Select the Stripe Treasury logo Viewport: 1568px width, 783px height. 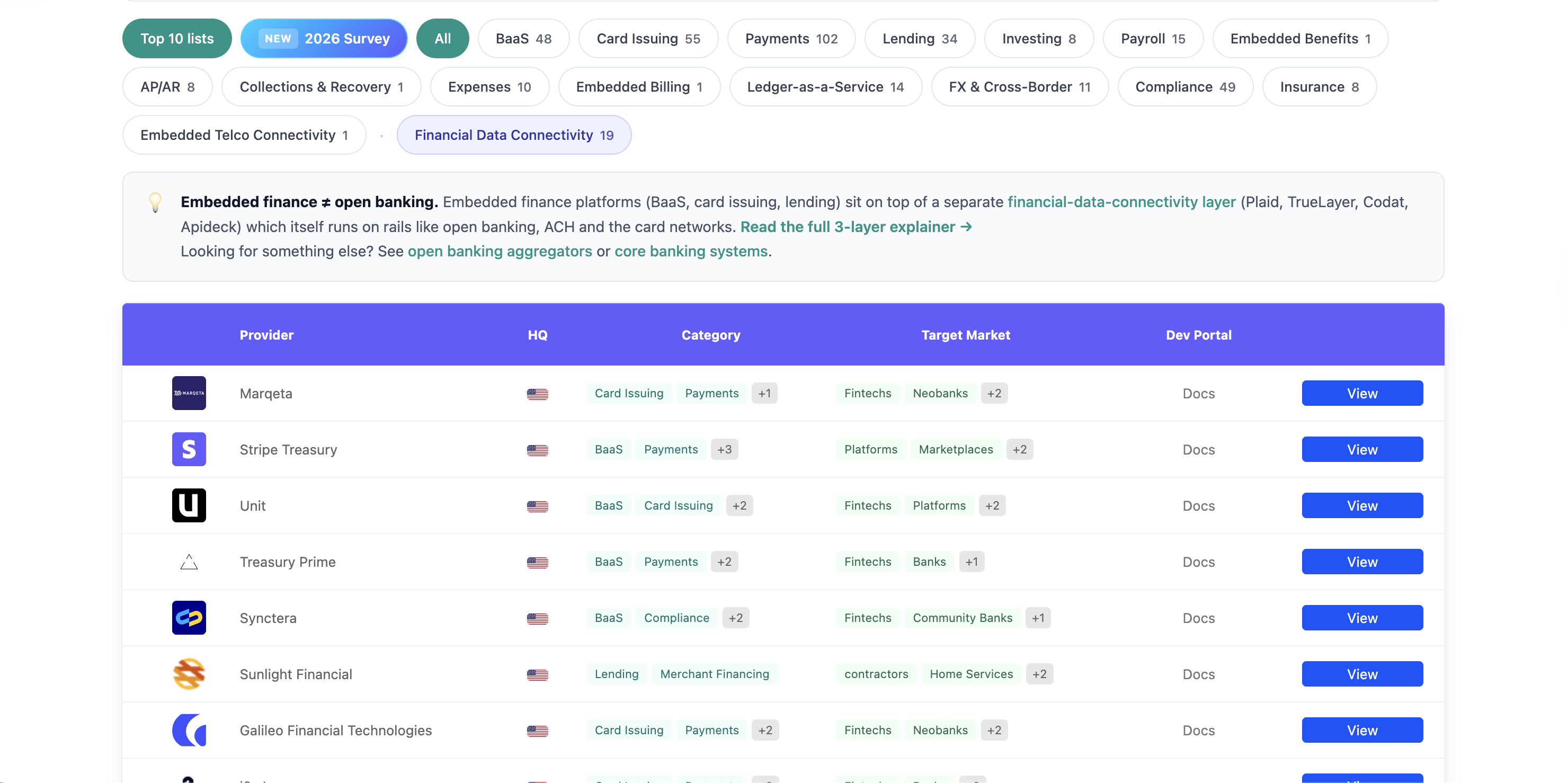189,449
